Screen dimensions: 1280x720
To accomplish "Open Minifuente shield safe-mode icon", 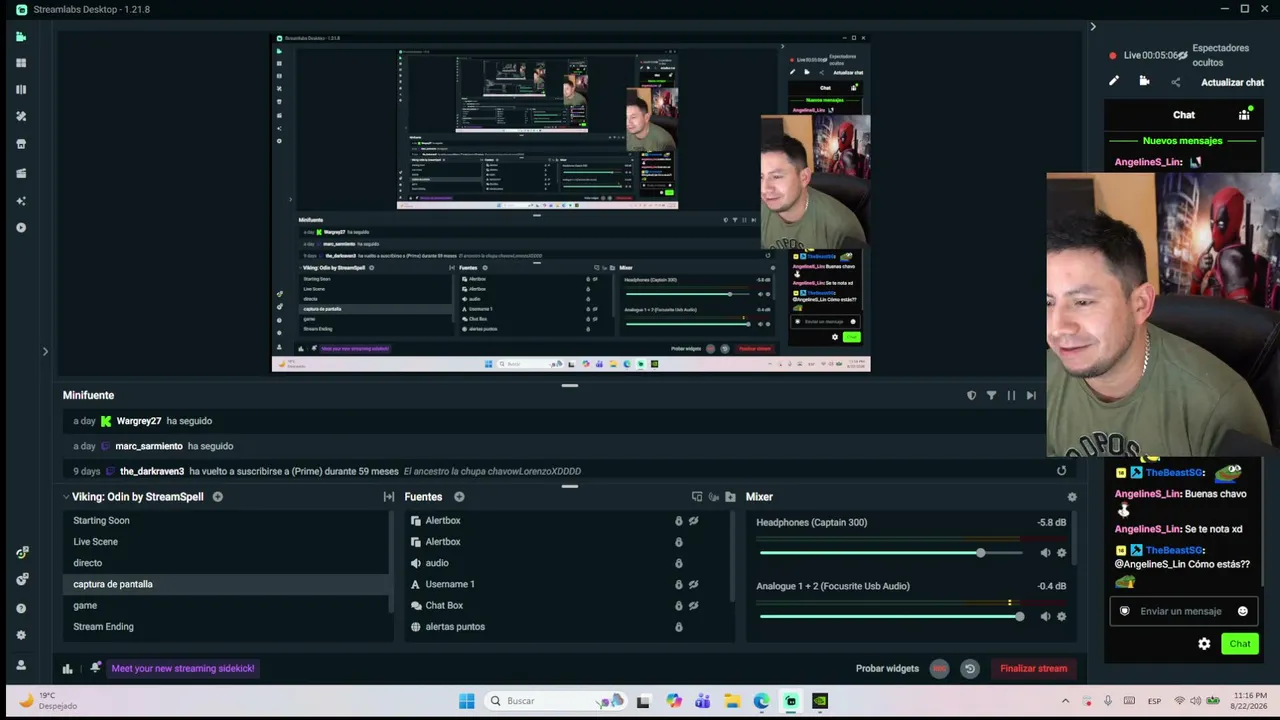I will (971, 396).
